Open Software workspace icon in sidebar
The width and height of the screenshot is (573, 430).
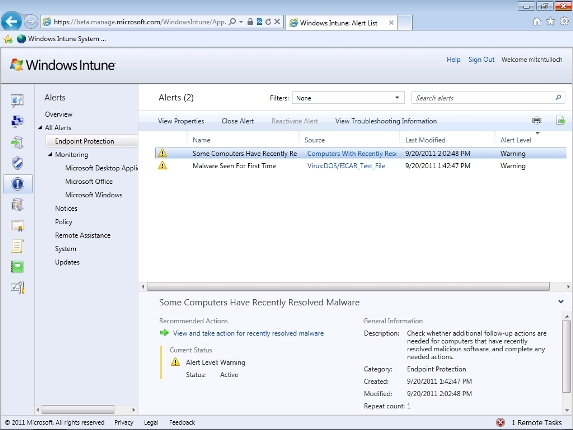(x=17, y=205)
